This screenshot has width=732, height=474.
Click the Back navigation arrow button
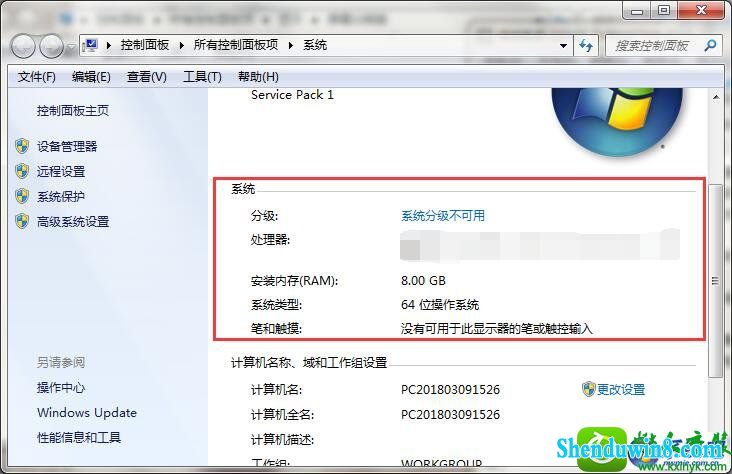pos(23,46)
